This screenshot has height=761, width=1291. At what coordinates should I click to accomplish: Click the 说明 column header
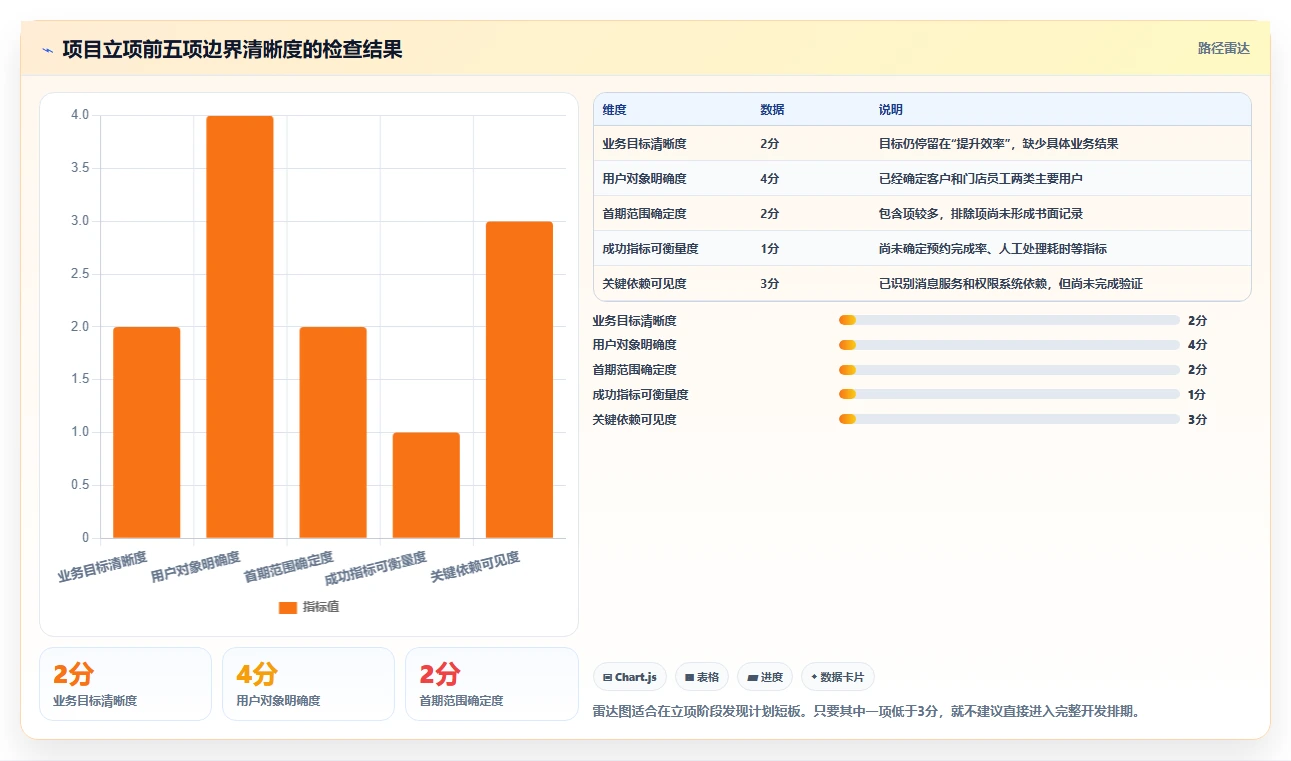890,109
